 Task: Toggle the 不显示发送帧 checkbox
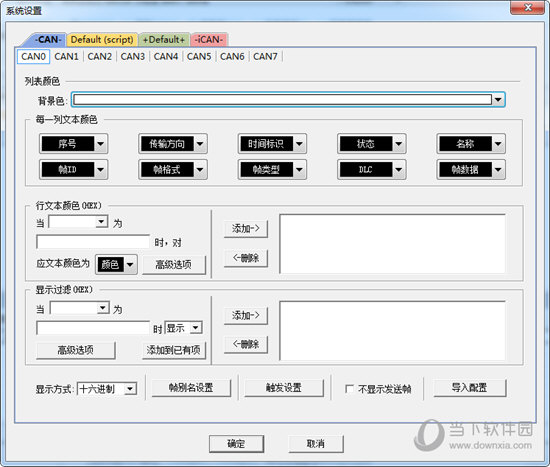click(349, 389)
